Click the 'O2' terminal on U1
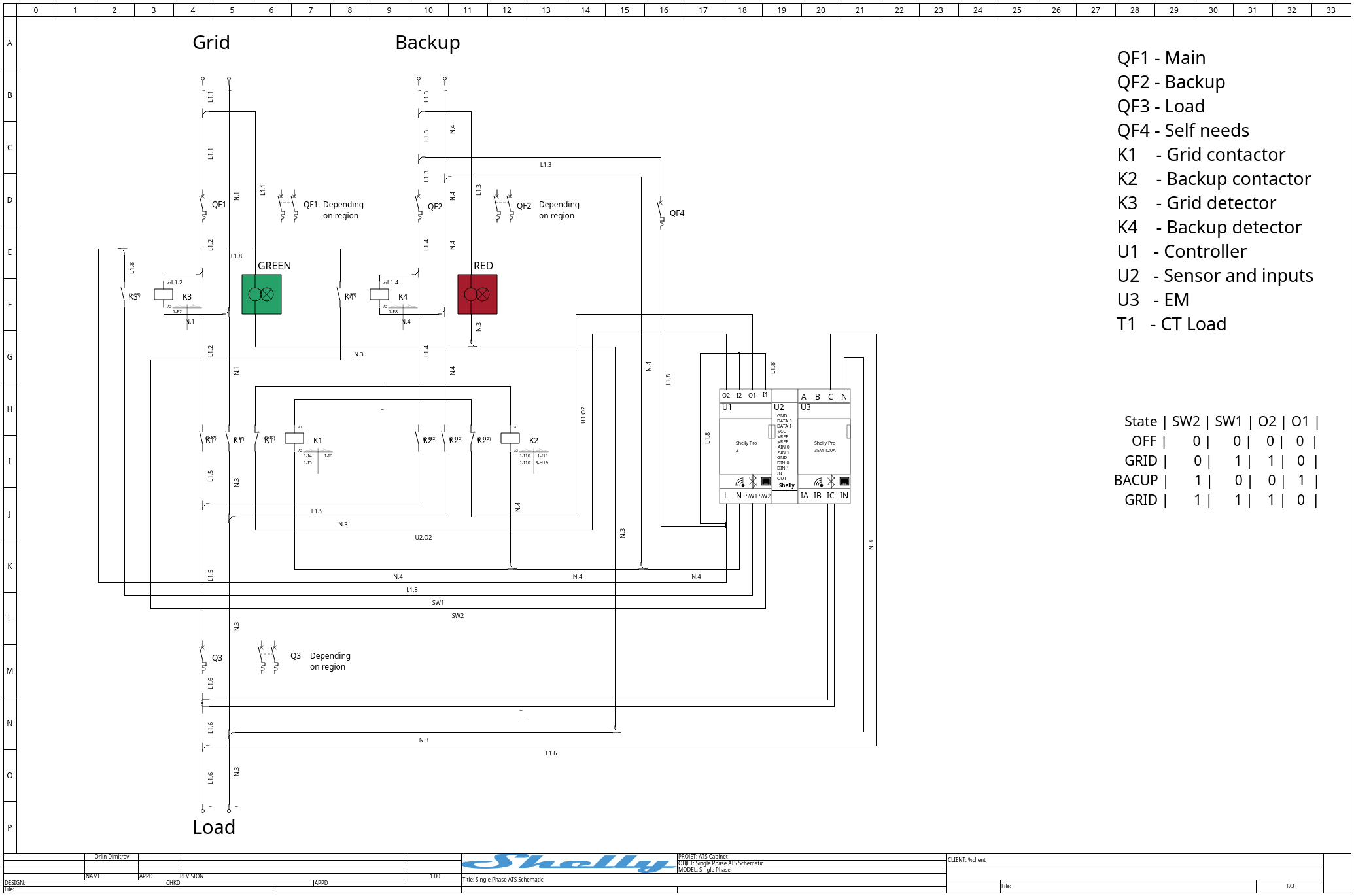 726,396
